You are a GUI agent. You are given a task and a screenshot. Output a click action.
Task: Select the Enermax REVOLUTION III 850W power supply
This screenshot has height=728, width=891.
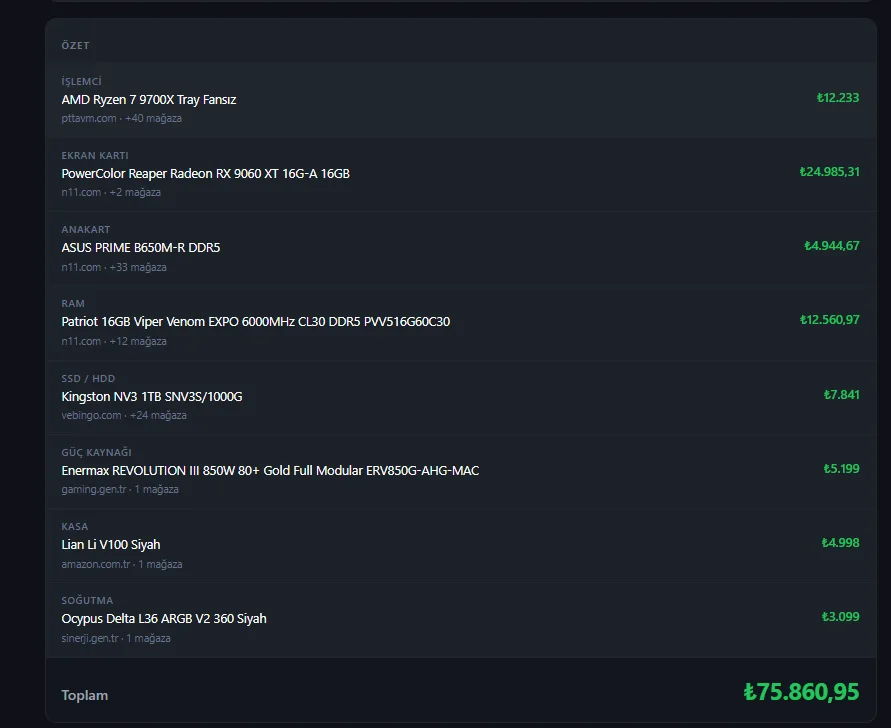[x=270, y=471]
